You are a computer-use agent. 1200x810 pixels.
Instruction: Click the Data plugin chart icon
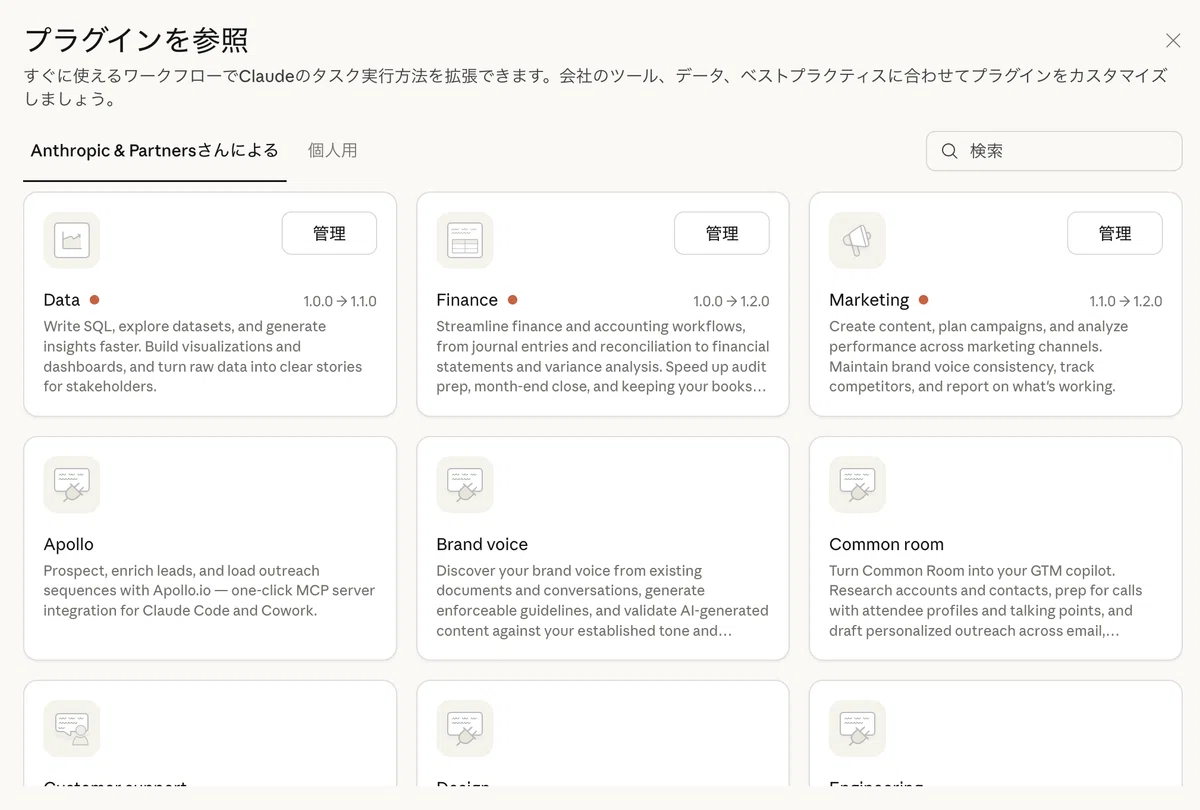tap(72, 240)
